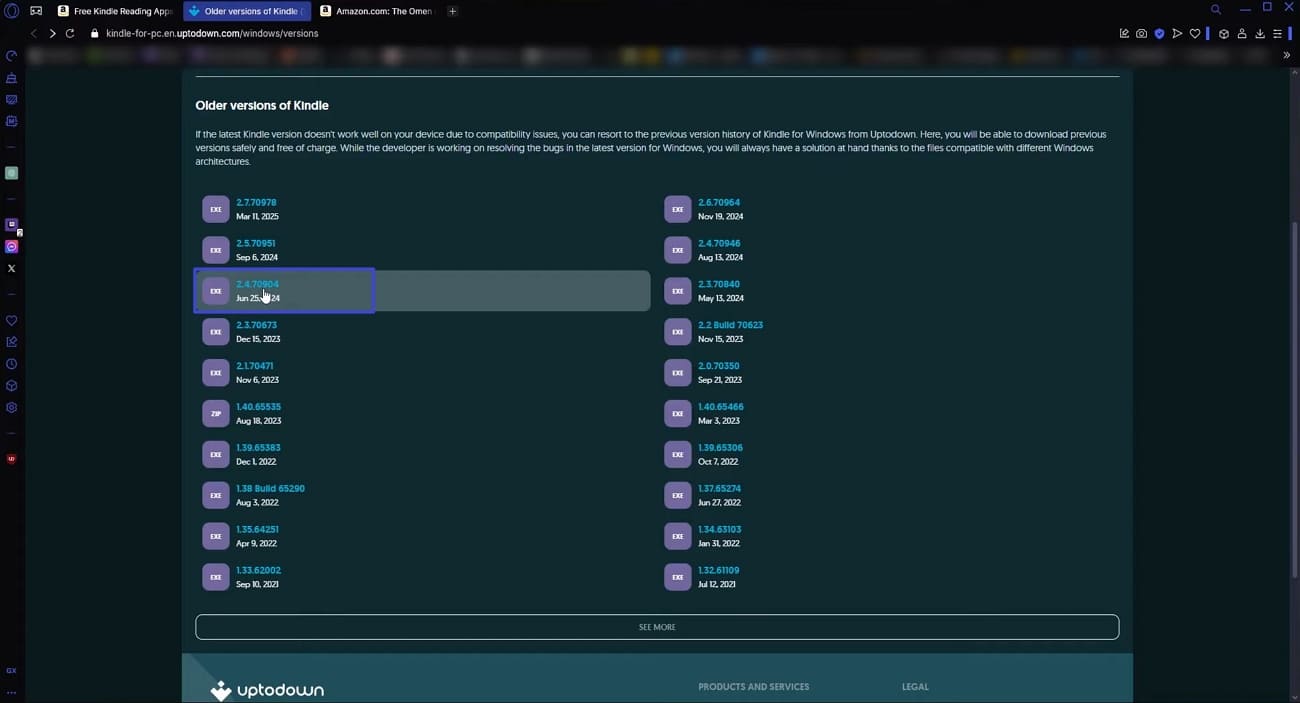Open sidebar three-dots setup menu
Image resolution: width=1300 pixels, height=703 pixels.
click(11, 692)
